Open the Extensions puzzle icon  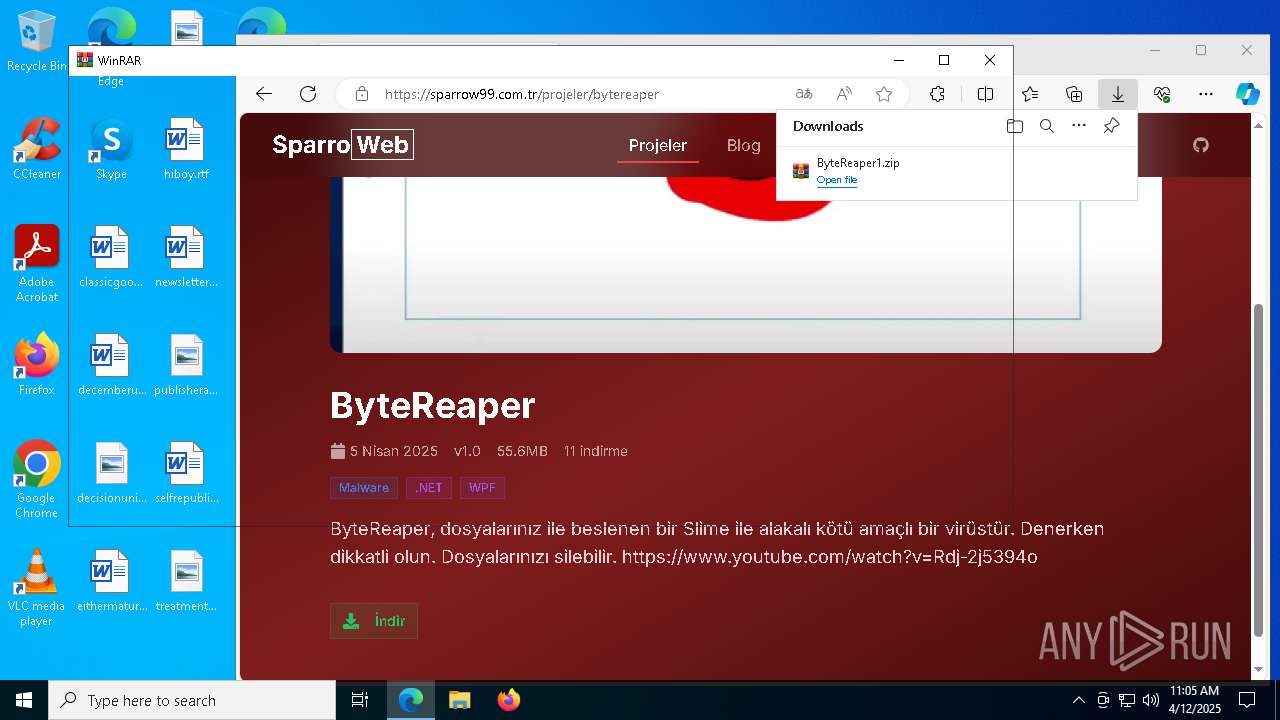click(x=937, y=94)
